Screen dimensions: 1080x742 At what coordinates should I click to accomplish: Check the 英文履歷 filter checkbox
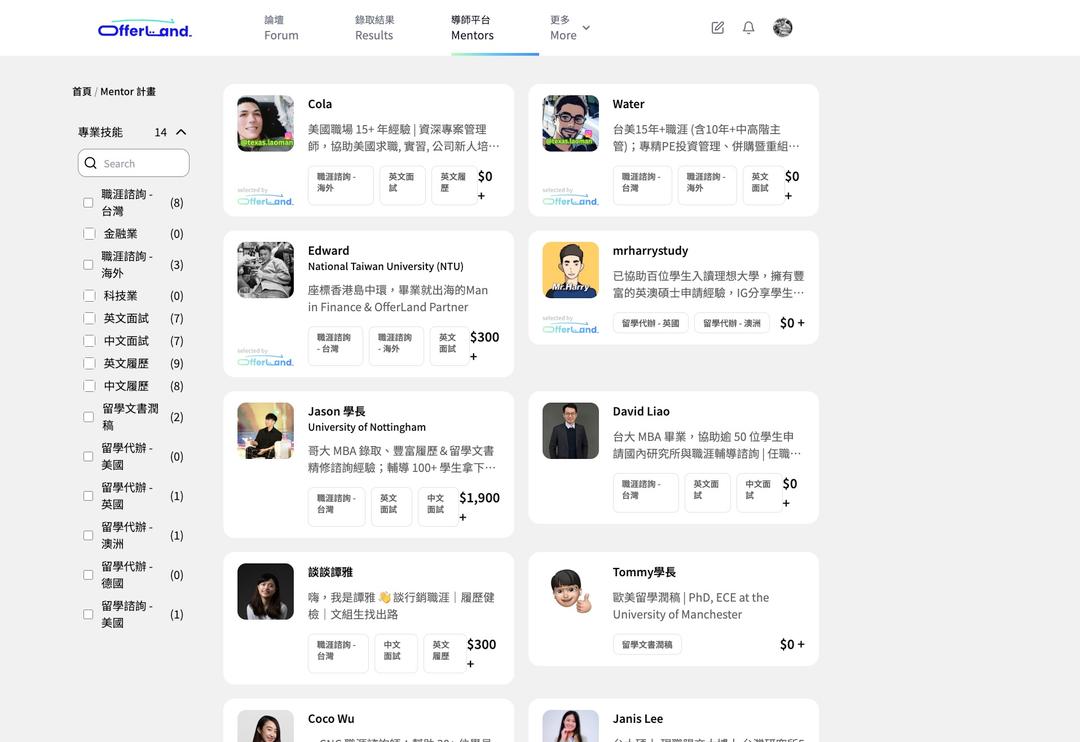click(x=89, y=363)
